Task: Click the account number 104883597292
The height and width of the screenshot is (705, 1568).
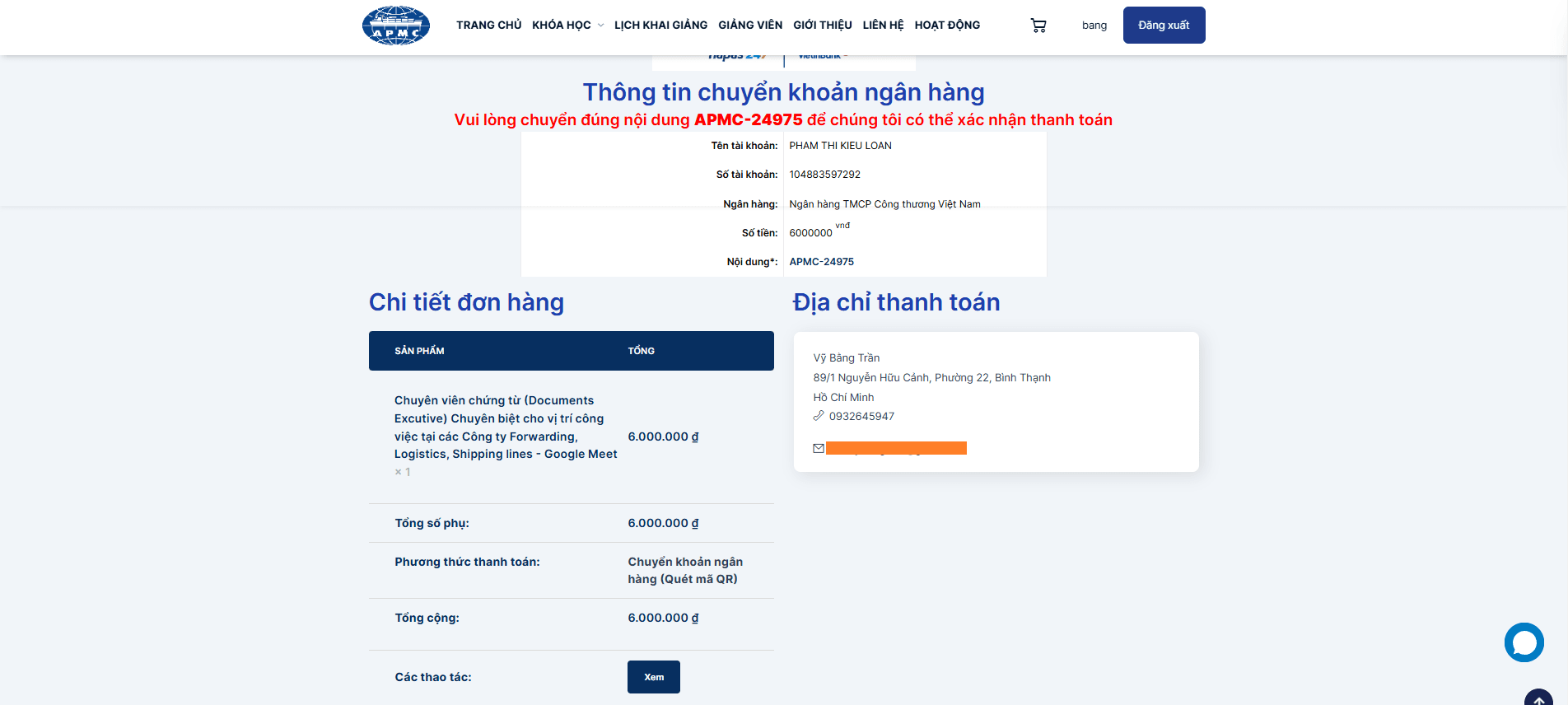Action: [824, 175]
